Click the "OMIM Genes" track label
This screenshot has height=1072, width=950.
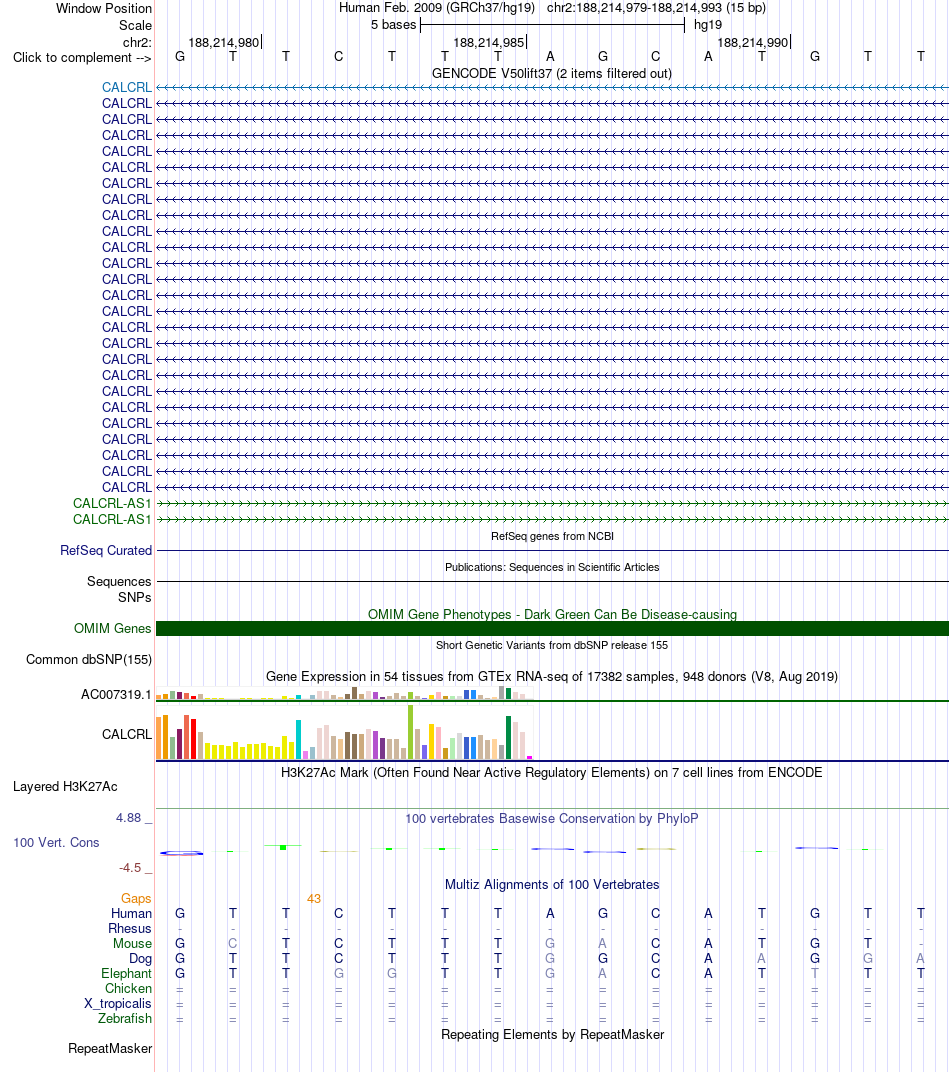coord(113,628)
